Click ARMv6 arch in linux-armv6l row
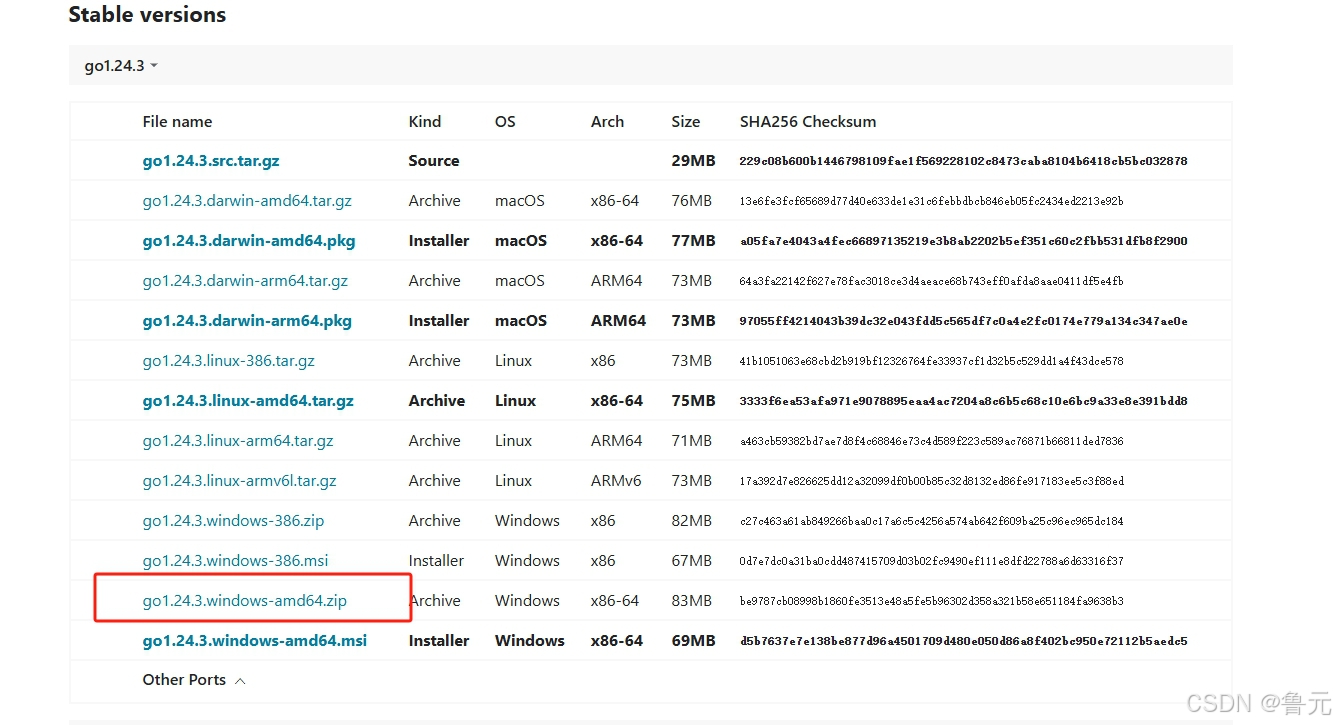Viewport: 1336px width, 725px height. (617, 481)
